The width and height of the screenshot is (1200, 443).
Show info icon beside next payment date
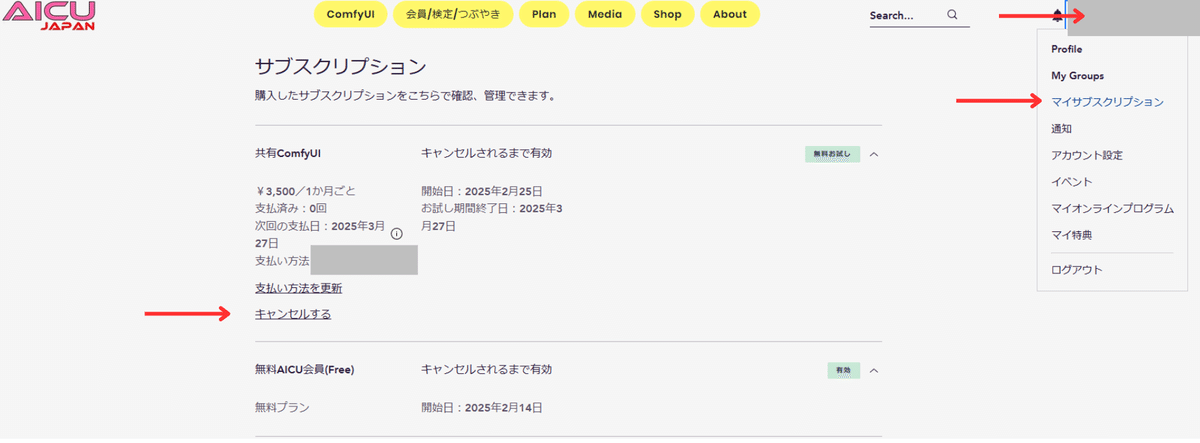click(x=396, y=234)
